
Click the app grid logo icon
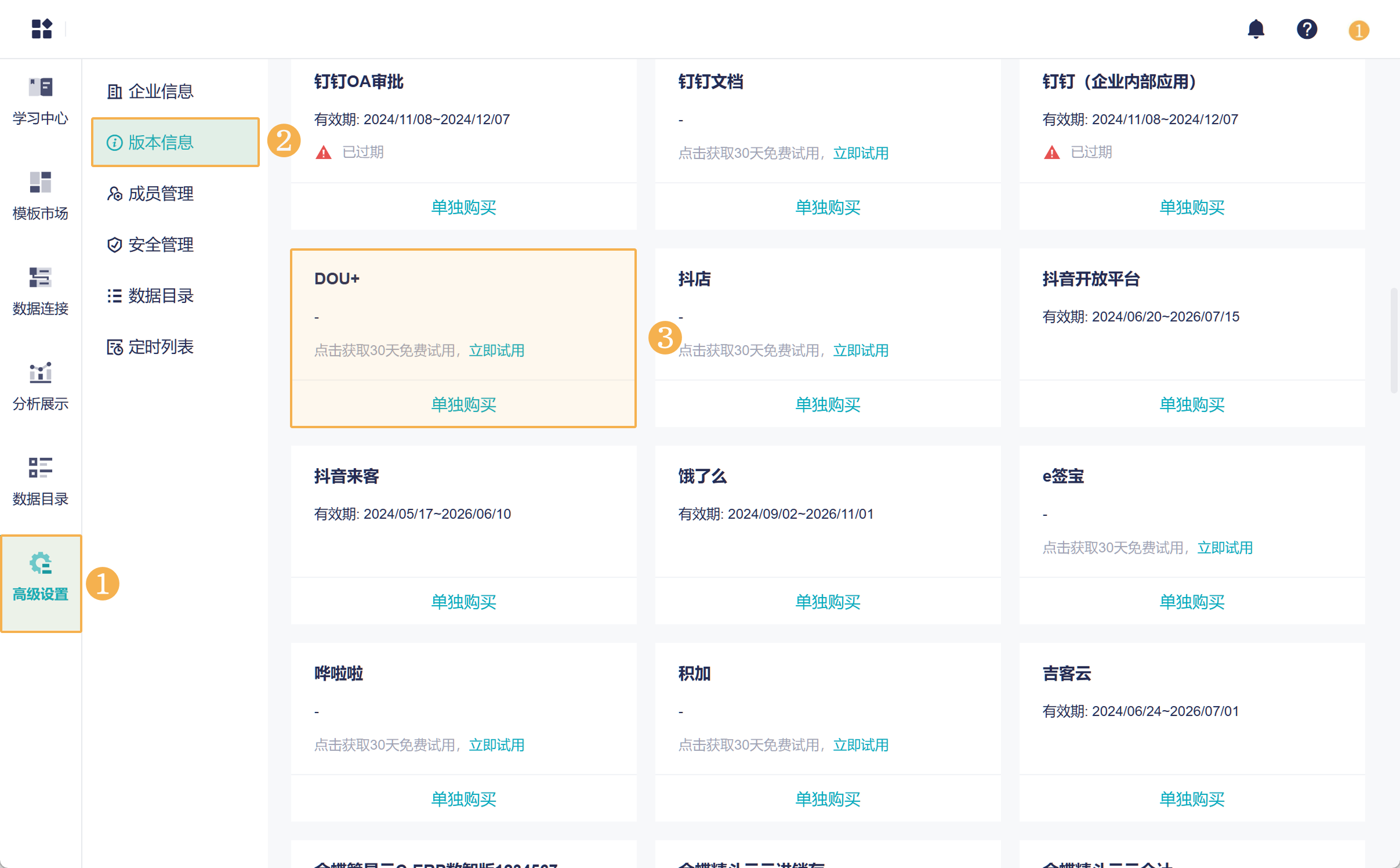pyautogui.click(x=42, y=28)
